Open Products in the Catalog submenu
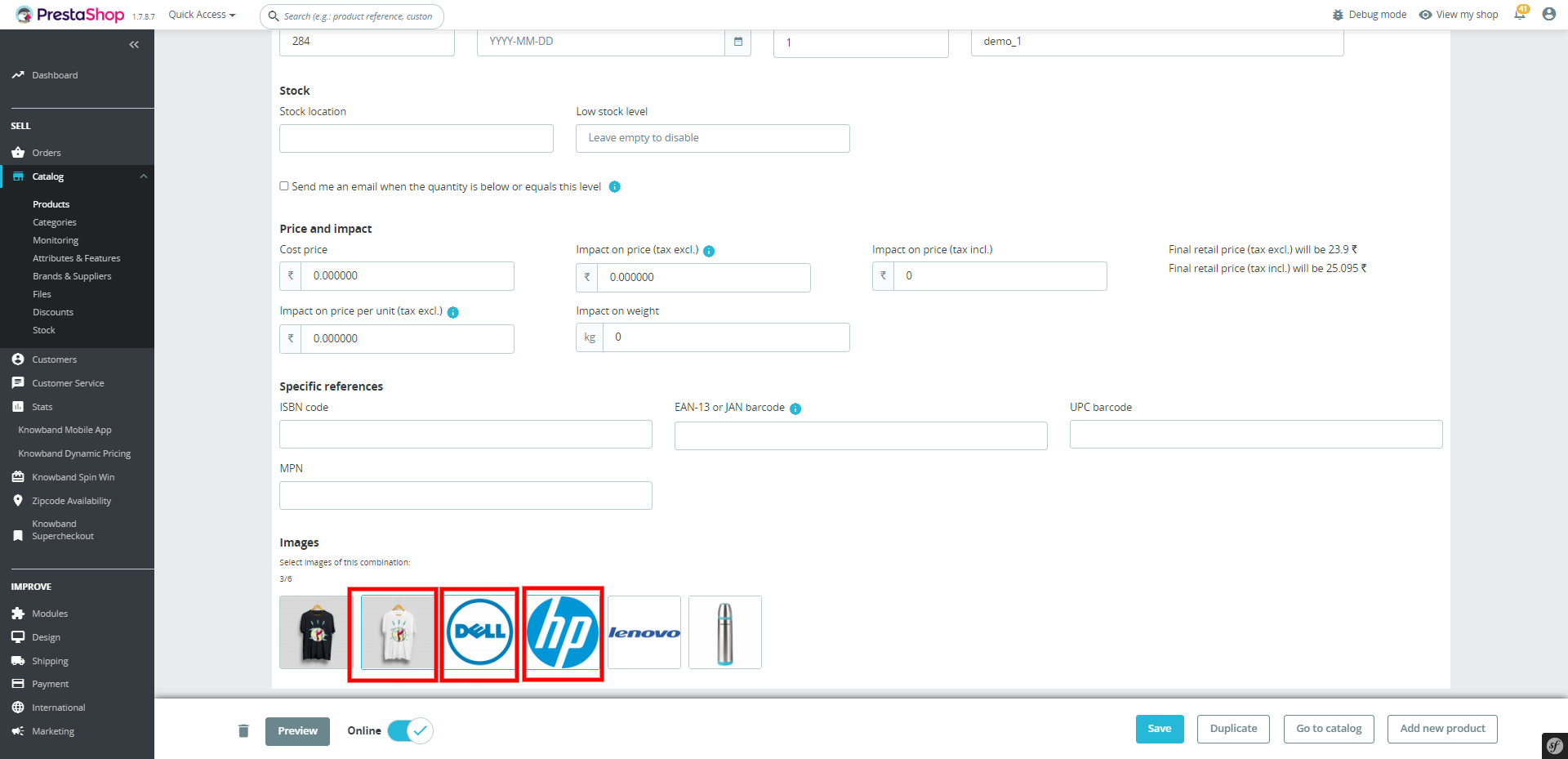This screenshot has height=759, width=1568. pyautogui.click(x=51, y=204)
